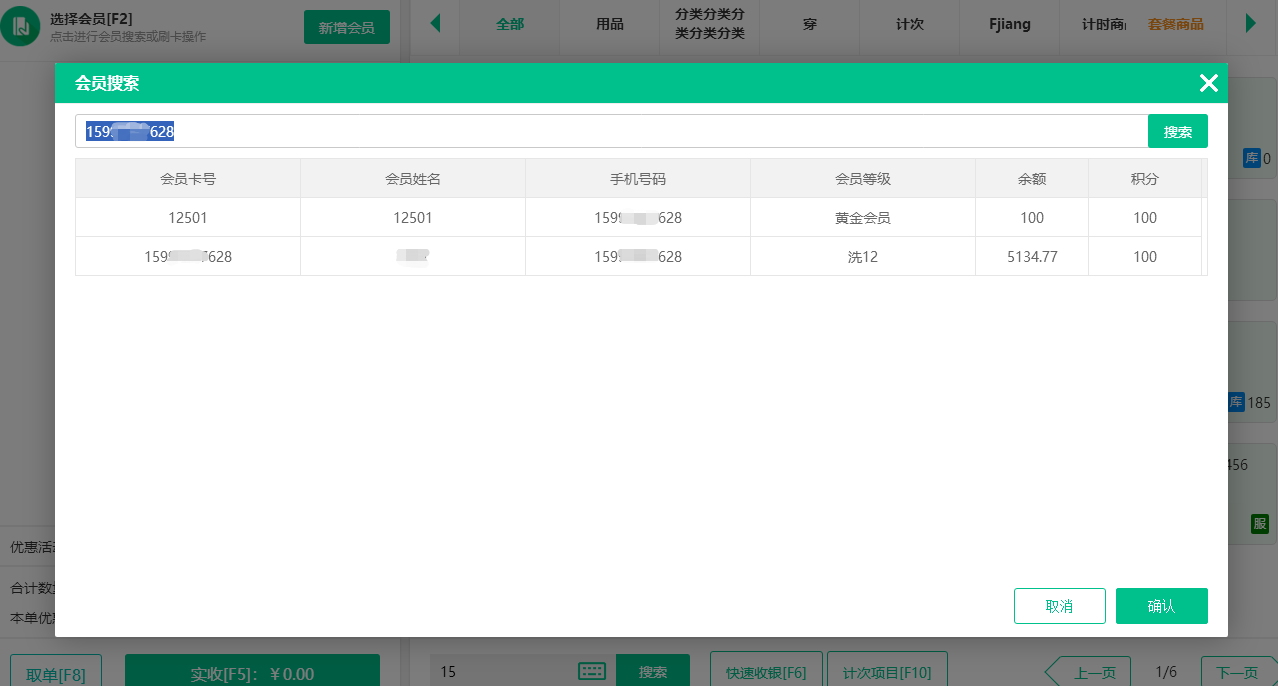The width and height of the screenshot is (1278, 686).
Task: Click the 实收[F5] payment button
Action: [251, 670]
